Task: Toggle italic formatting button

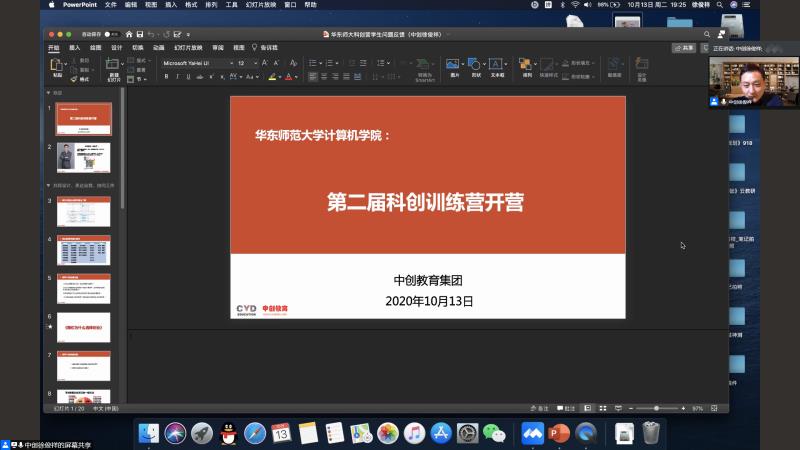Action: [x=178, y=76]
